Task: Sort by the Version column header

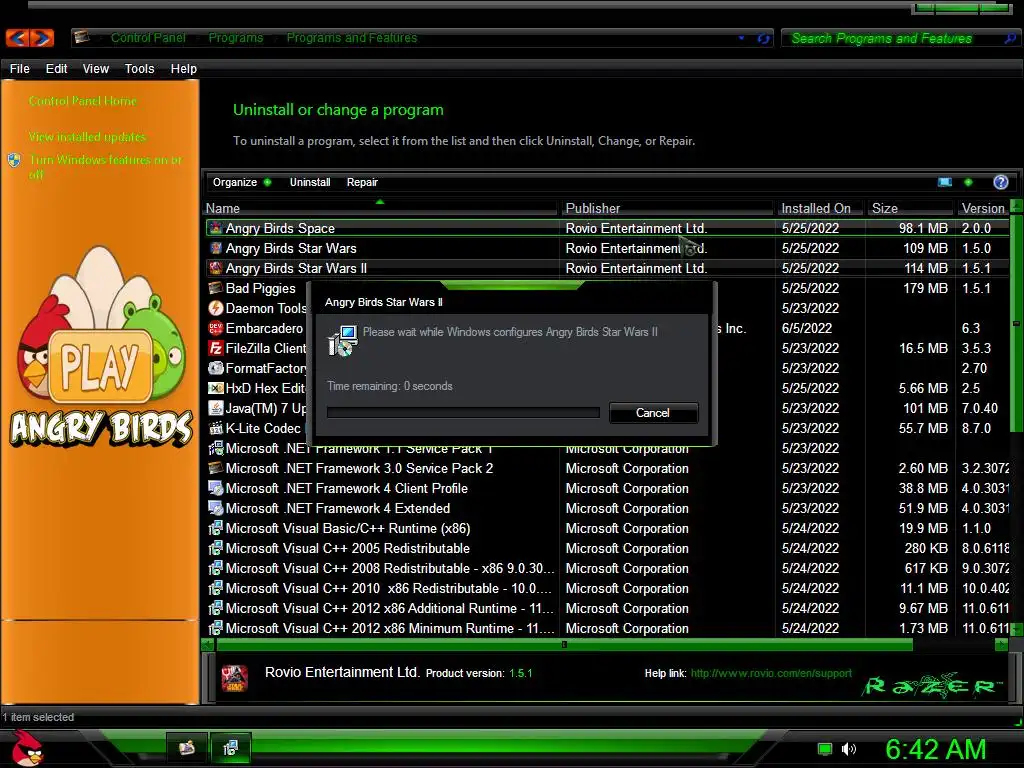Action: click(983, 208)
